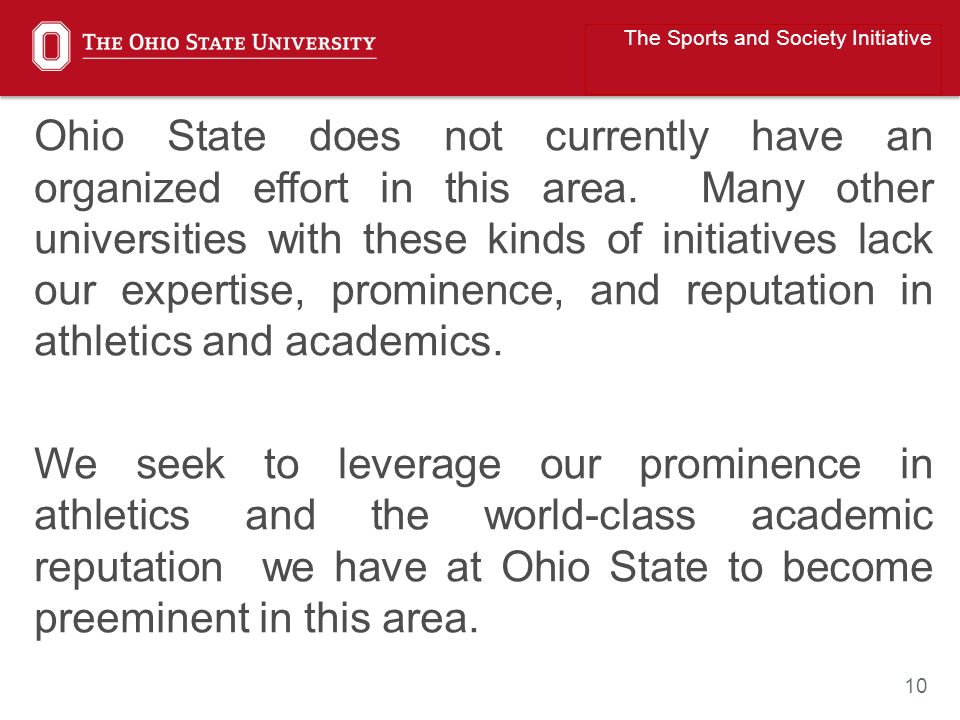
Task: Click the word 'leverage' in second paragraph
Action: [x=419, y=467]
